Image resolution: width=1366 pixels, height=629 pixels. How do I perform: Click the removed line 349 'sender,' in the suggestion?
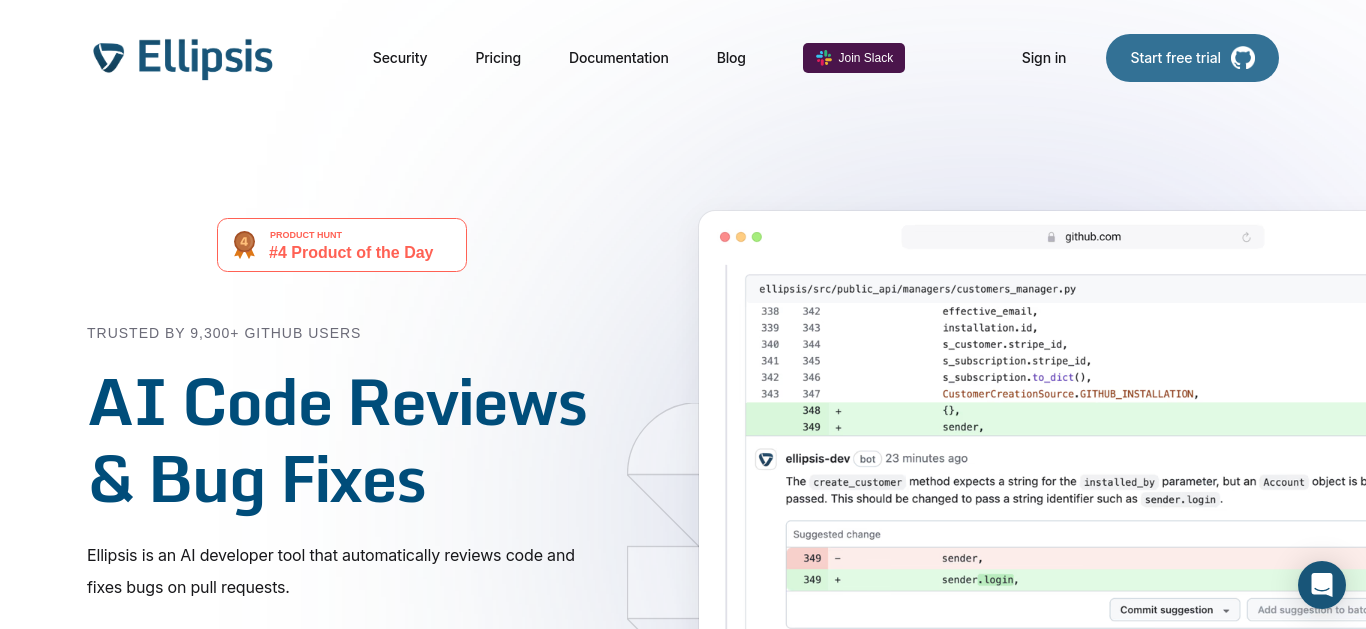tap(1076, 558)
